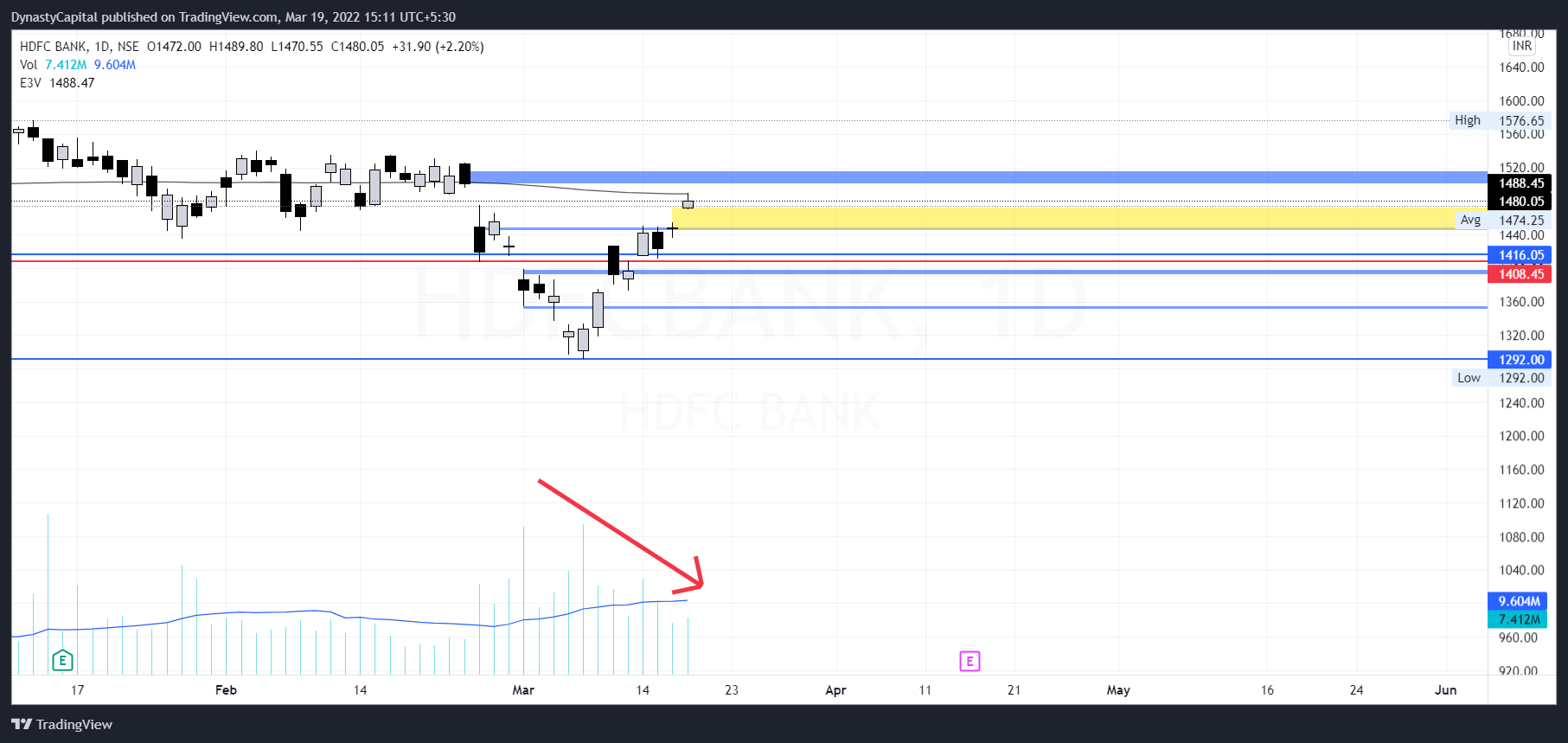Click the DynastyCapital published header text
Screen dimensions: 1568x743
[234, 17]
